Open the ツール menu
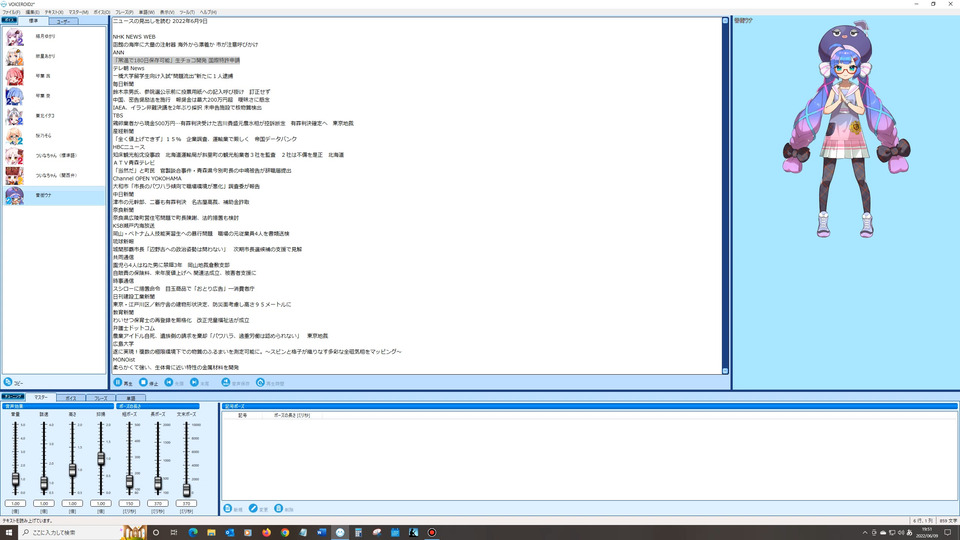960x540 pixels. [x=187, y=12]
